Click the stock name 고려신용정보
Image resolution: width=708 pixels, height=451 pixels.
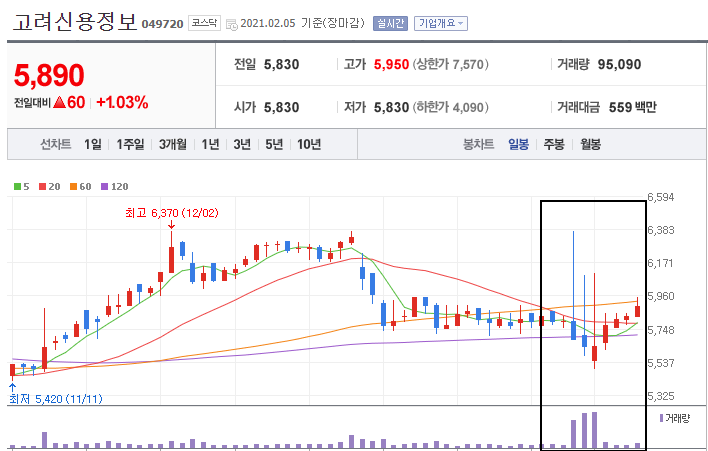coord(75,22)
